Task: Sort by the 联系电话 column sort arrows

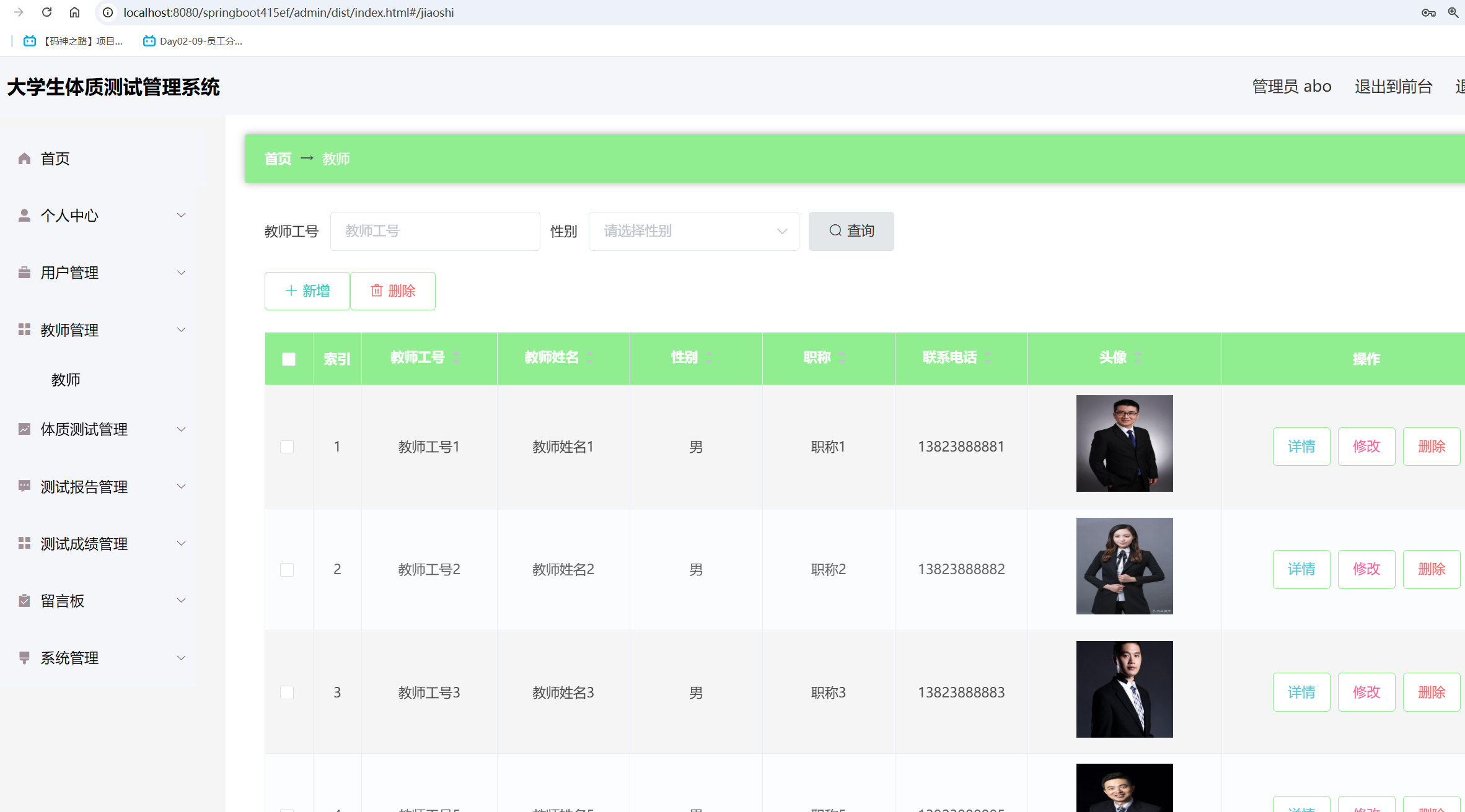Action: pos(988,357)
